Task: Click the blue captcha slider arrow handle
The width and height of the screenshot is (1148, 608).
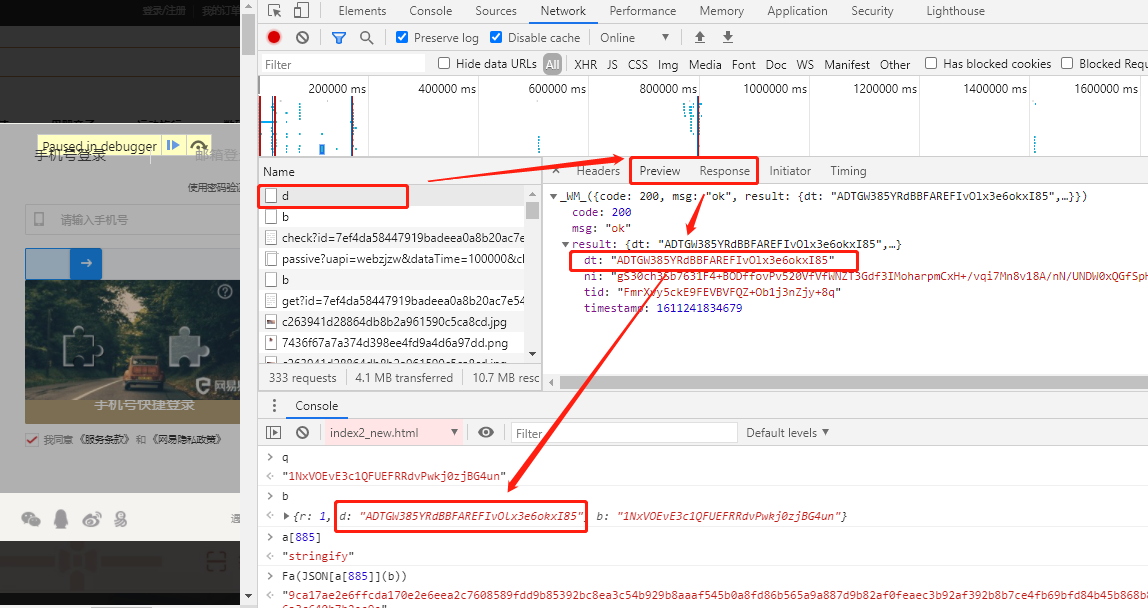Action: tap(86, 263)
